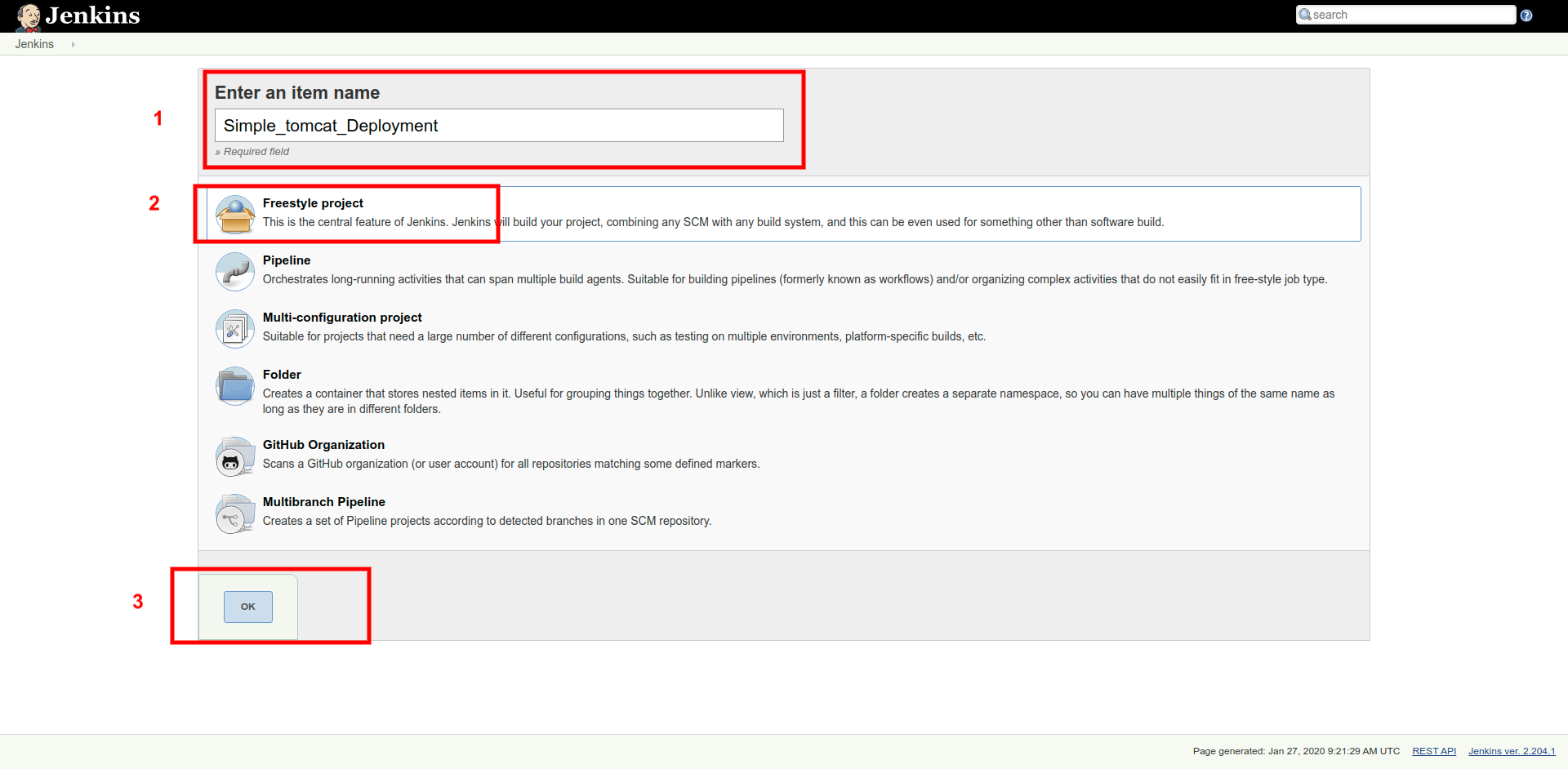Select the GitHub Organization icon
Image resolution: width=1568 pixels, height=769 pixels.
pos(235,456)
